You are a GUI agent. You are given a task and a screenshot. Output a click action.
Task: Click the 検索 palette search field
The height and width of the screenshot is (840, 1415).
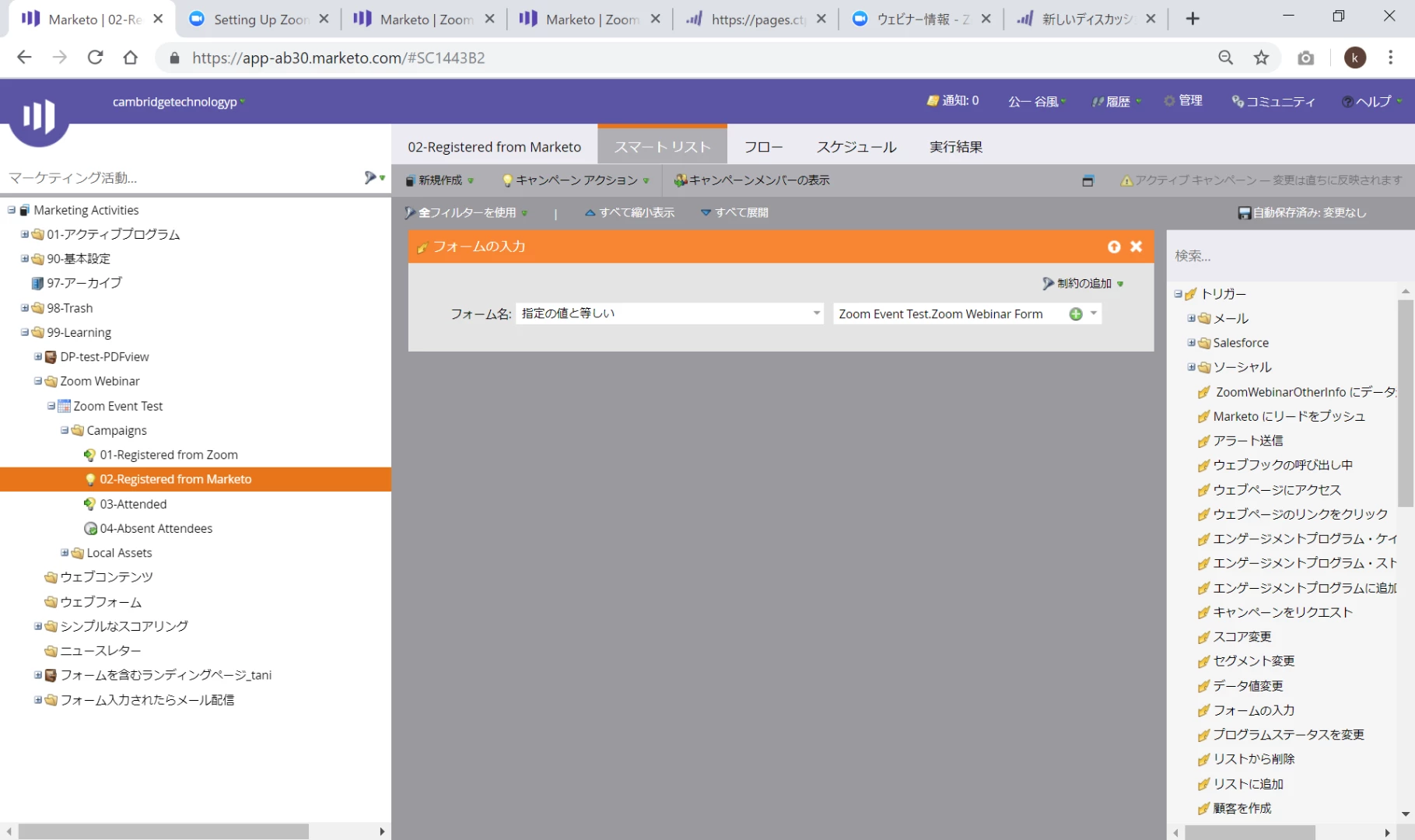[x=1290, y=256]
